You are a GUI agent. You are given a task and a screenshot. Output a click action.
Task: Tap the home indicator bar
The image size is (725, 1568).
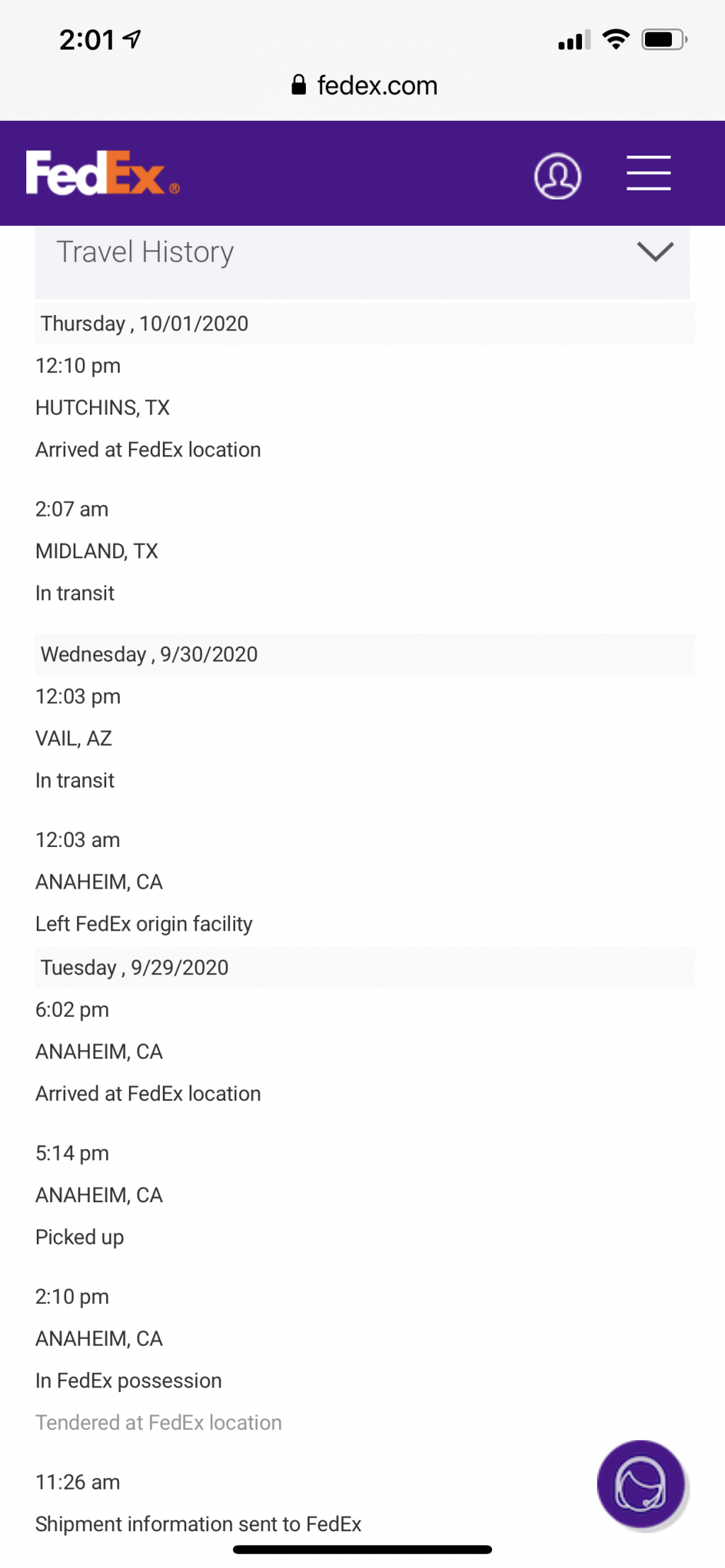coord(362,1550)
